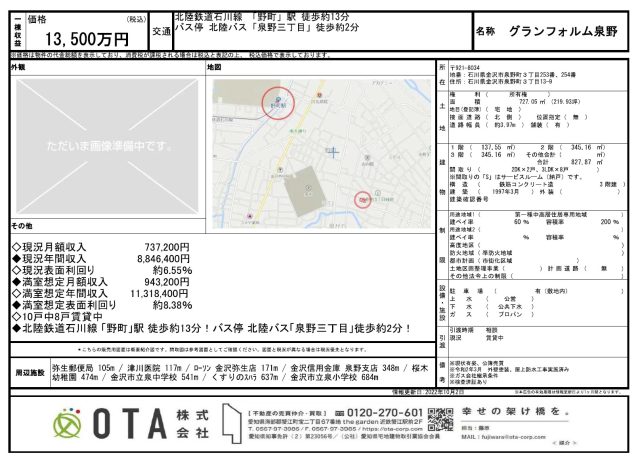Click the 満室想定年間収入 11,318,400円 line
Screen dimensions: 640x462
(100, 293)
